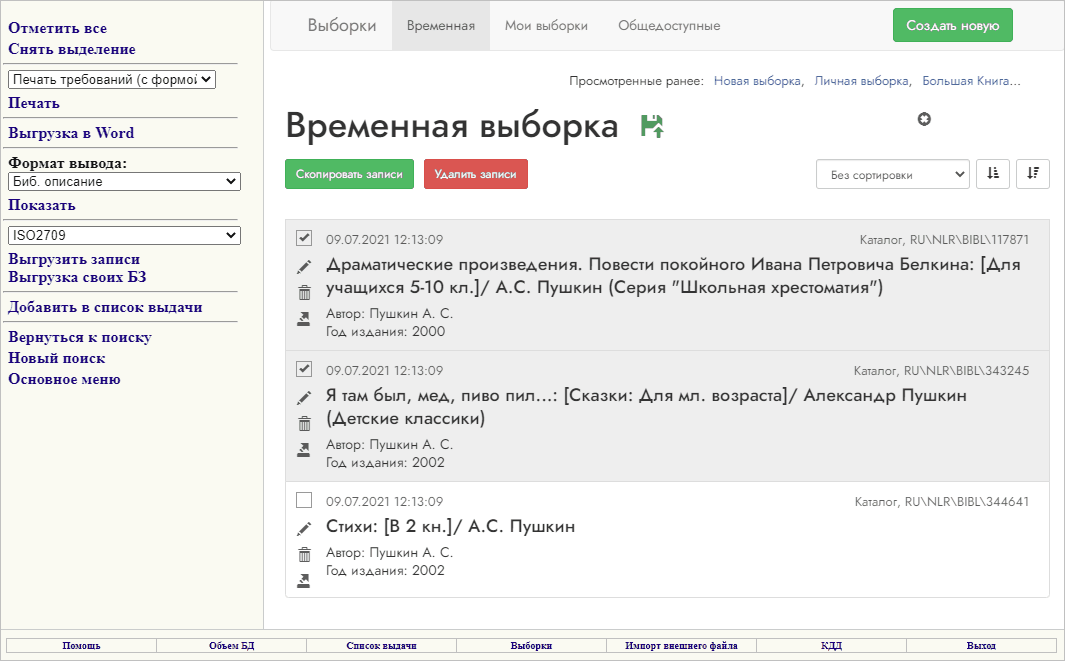1065x661 pixels.
Task: Click the Драматические произведения record title
Action: (673, 276)
